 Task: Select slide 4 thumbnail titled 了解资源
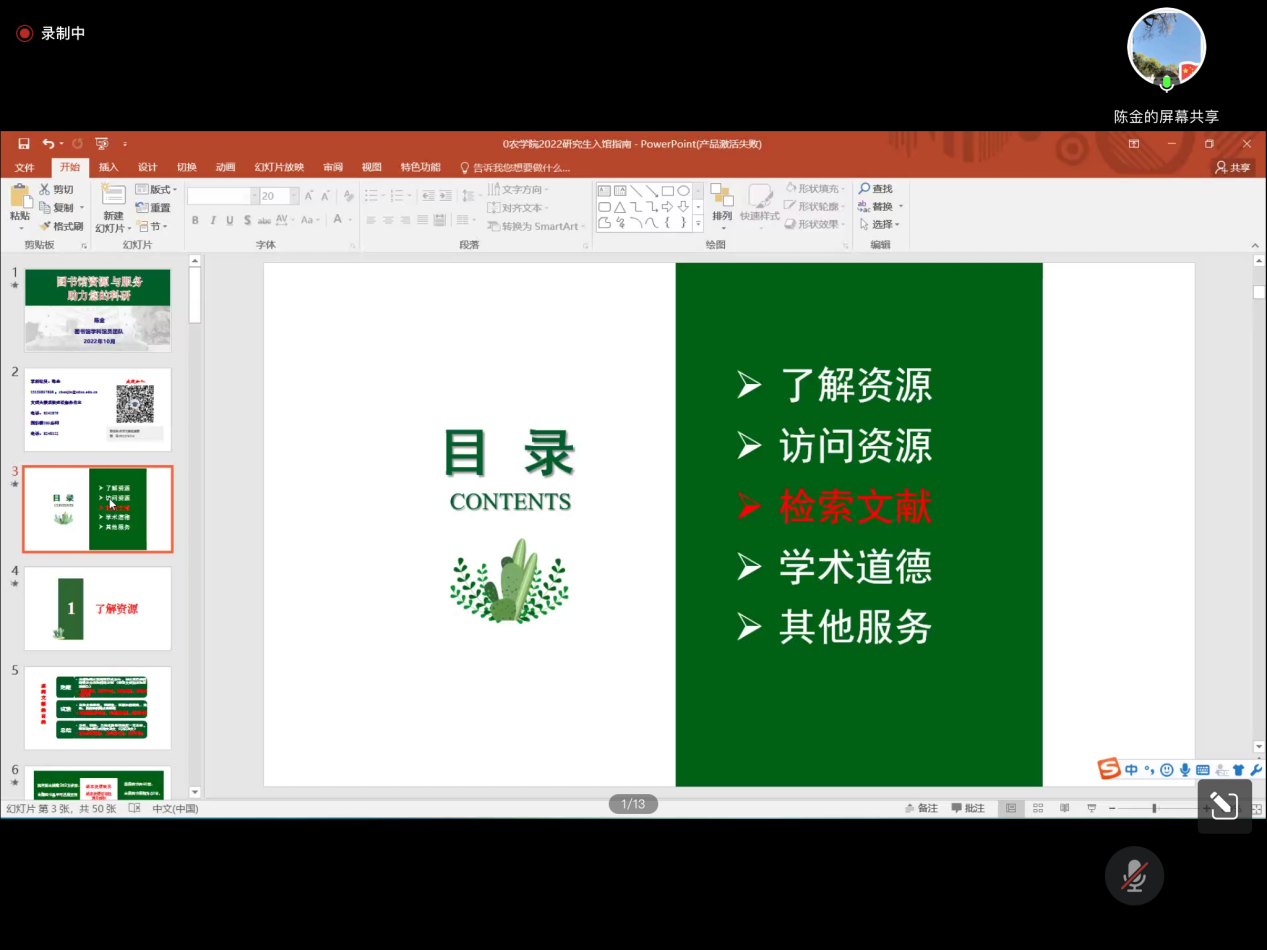tap(97, 608)
